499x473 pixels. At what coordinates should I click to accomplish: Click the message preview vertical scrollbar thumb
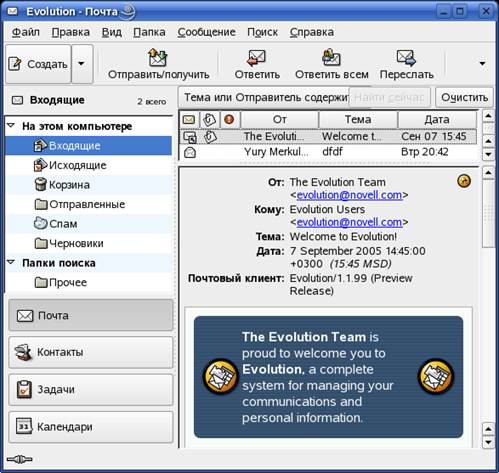pos(488,213)
